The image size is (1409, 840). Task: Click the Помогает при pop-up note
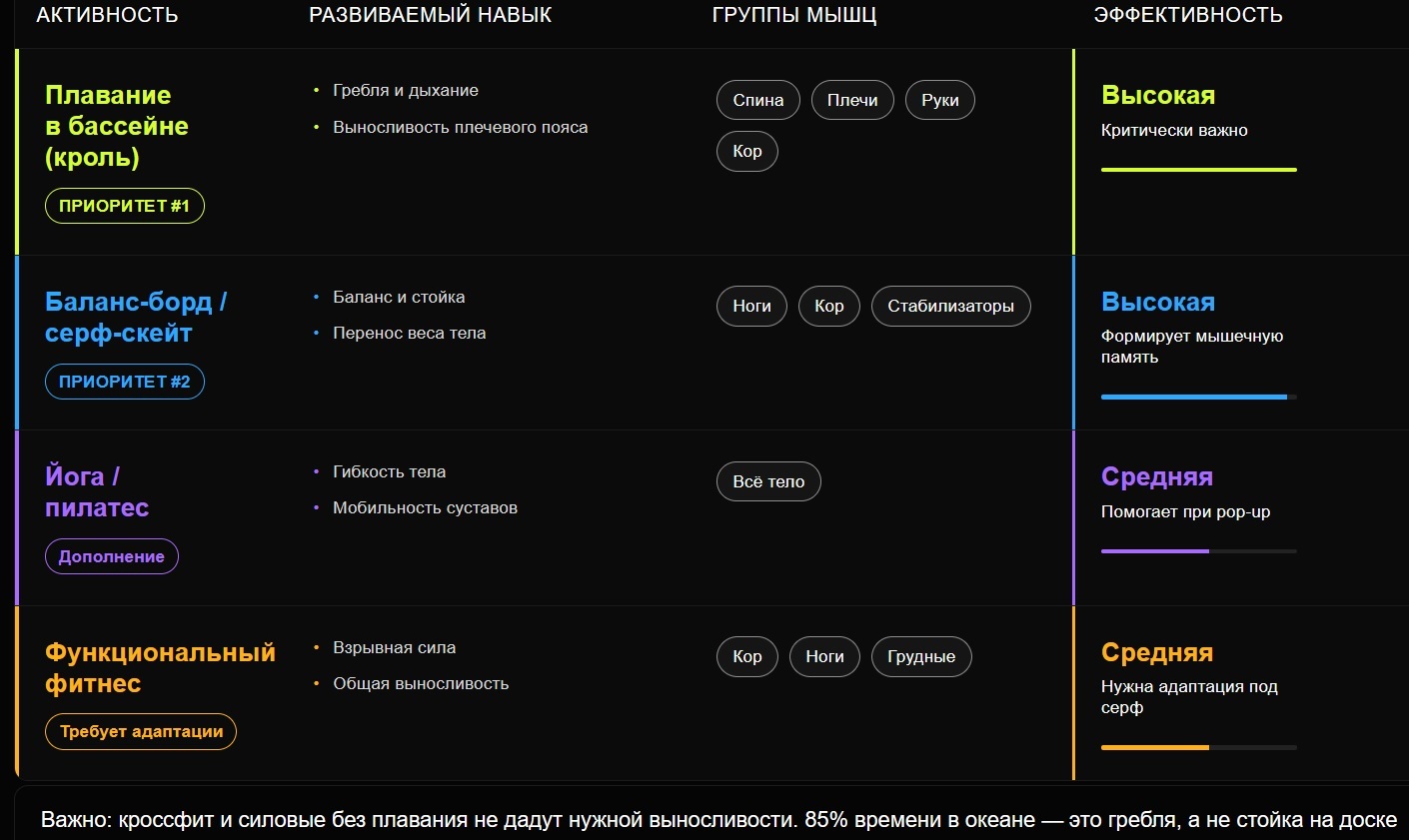pyautogui.click(x=1186, y=511)
